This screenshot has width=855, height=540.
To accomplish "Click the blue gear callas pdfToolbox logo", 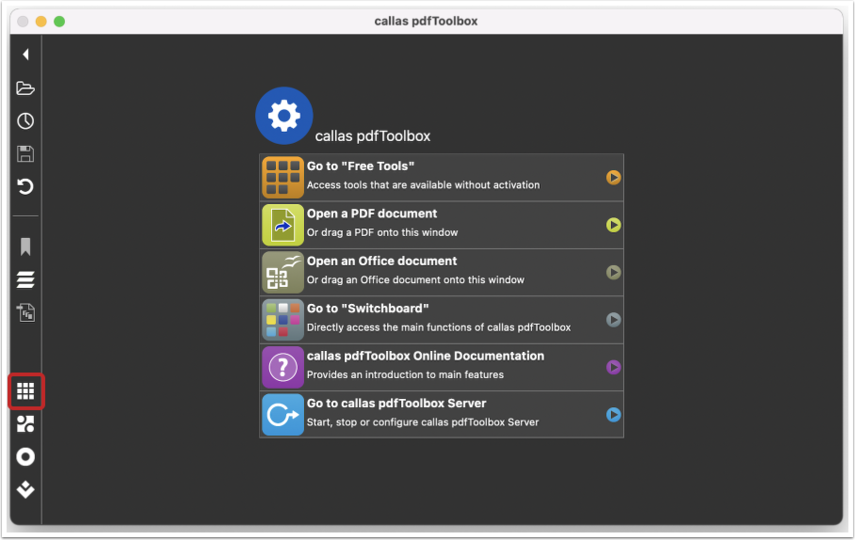I will tap(284, 116).
